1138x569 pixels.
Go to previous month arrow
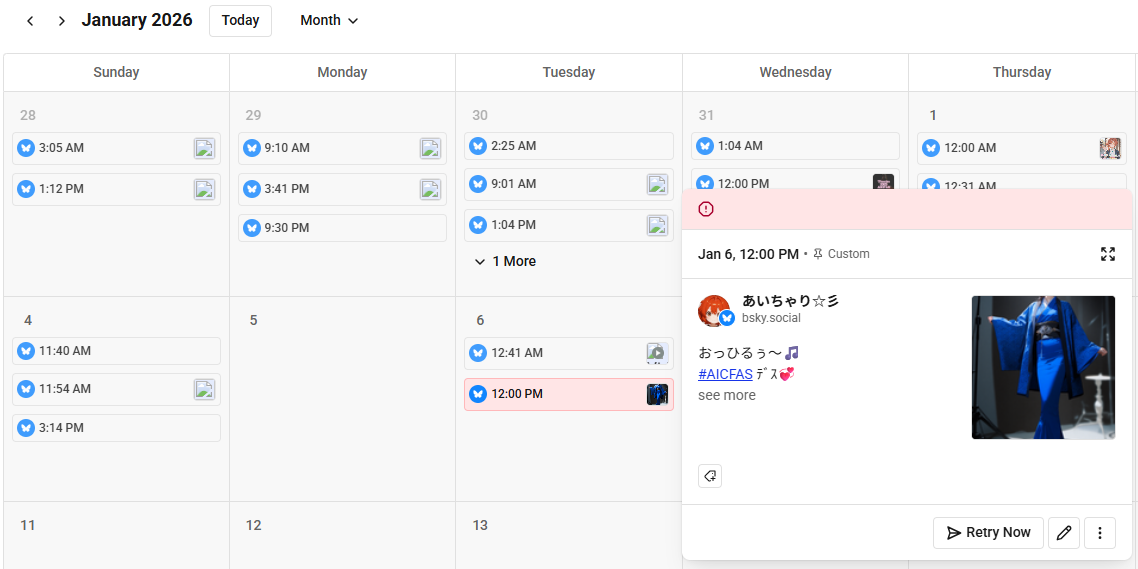coord(30,21)
